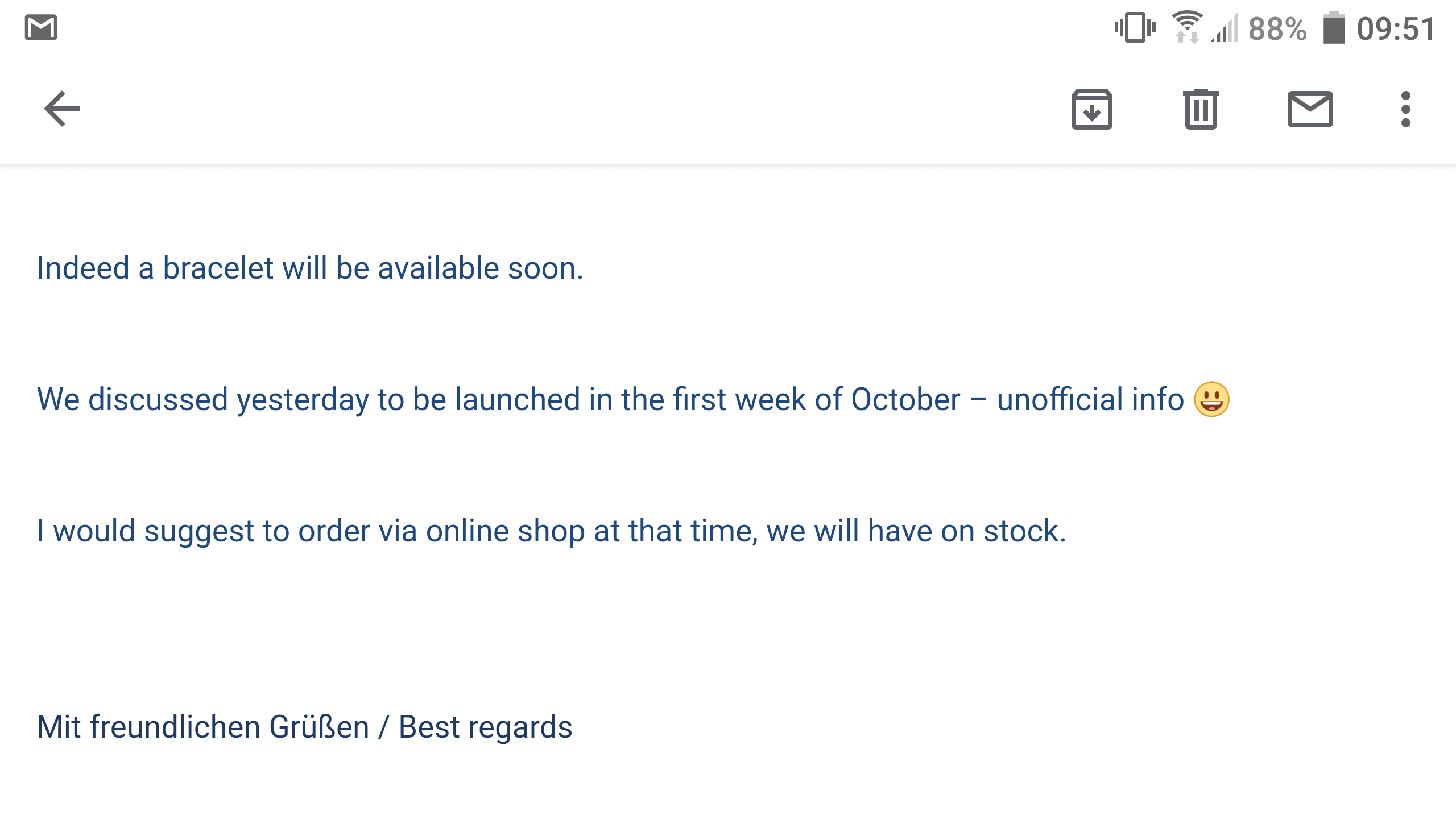Viewport: 1456px width, 819px height.
Task: Tap the 'Mit freundlichen Grüßen / Best regards' line
Action: tap(304, 727)
